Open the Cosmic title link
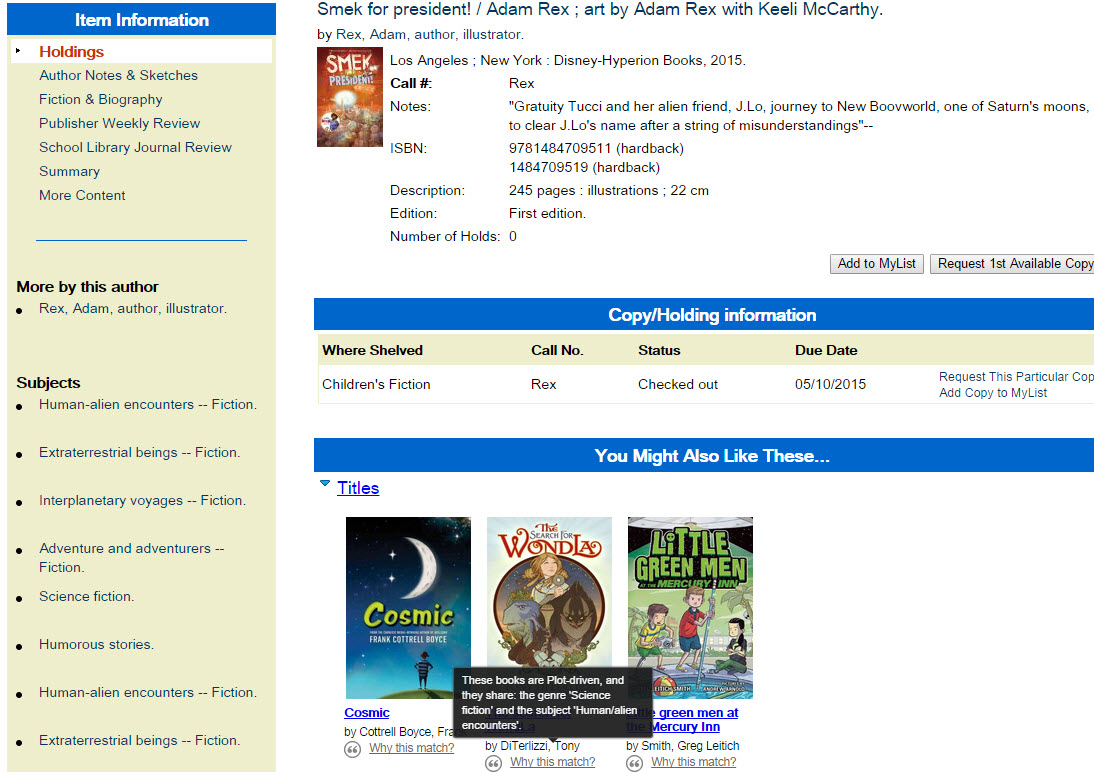Image resolution: width=1094 pixels, height=772 pixels. tap(366, 712)
